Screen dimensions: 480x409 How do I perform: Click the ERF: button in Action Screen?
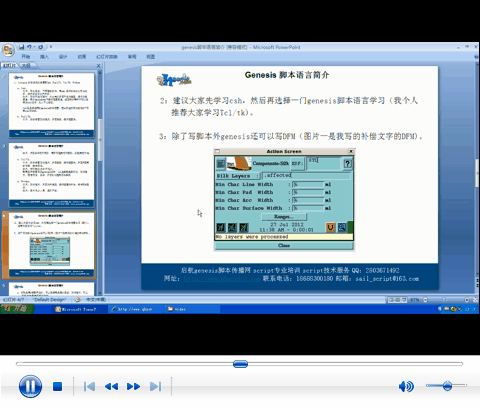tap(297, 164)
